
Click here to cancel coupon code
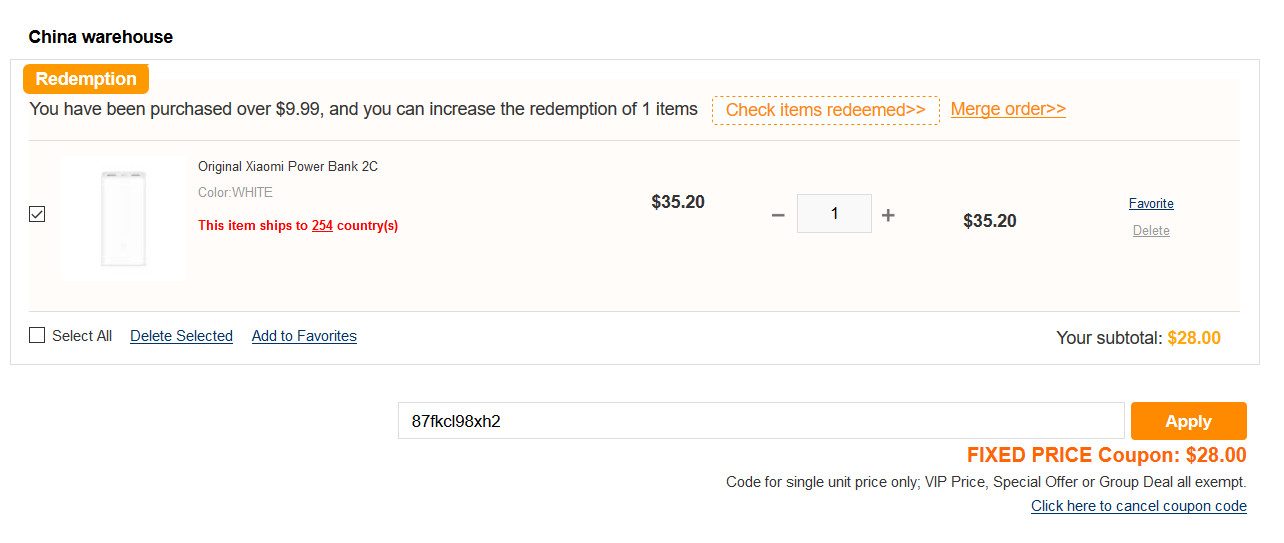(1138, 506)
